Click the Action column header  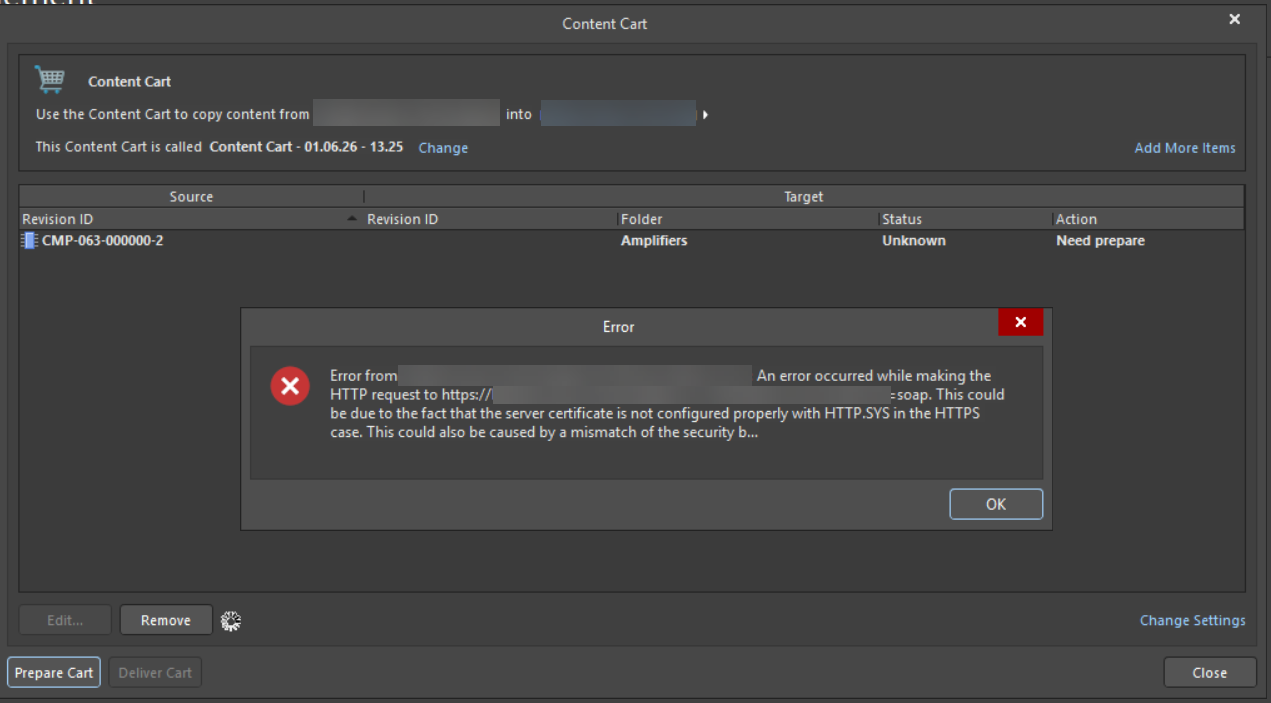(x=1148, y=219)
